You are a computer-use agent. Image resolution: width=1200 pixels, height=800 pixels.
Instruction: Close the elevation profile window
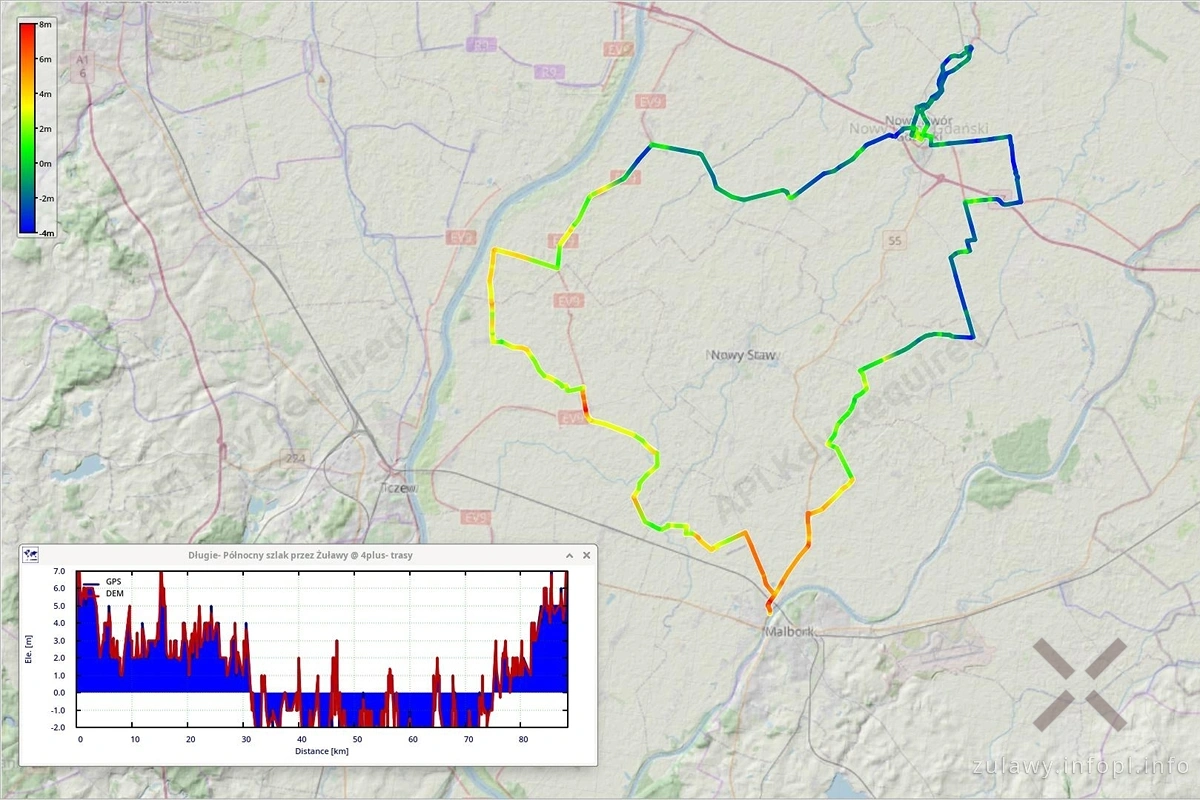point(587,555)
